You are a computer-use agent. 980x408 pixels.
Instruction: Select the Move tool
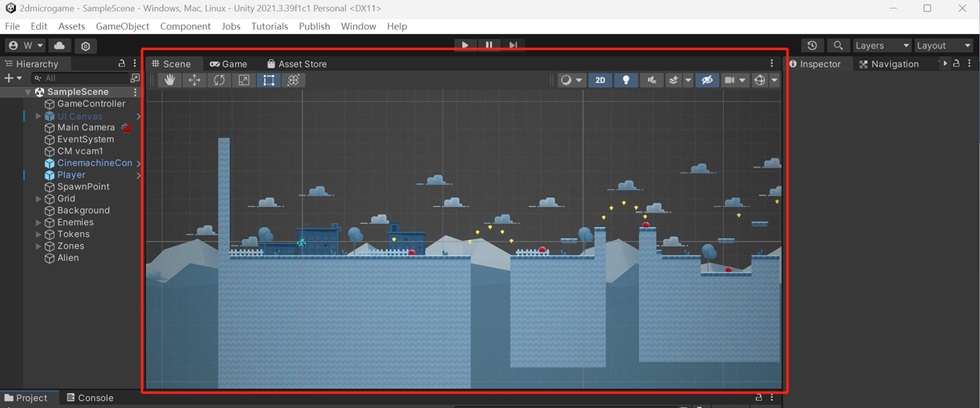(194, 80)
